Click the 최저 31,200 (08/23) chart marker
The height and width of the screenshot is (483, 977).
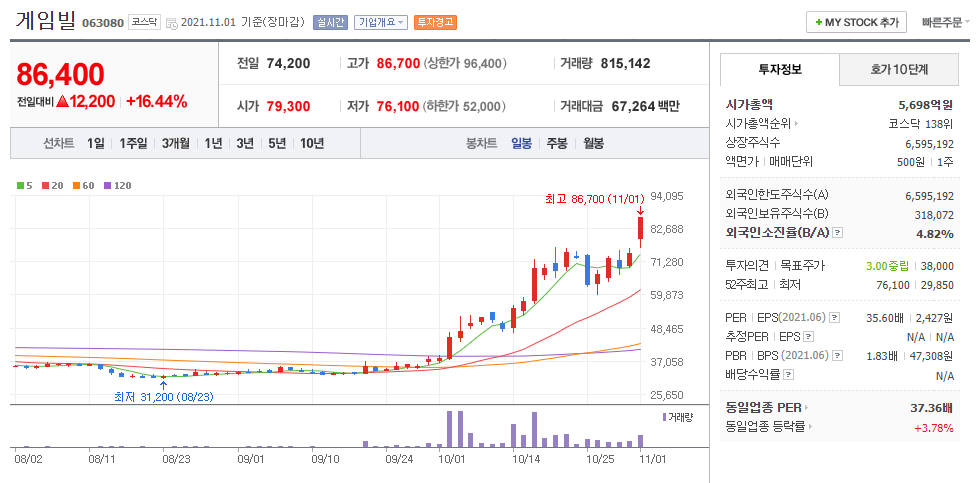(x=164, y=396)
